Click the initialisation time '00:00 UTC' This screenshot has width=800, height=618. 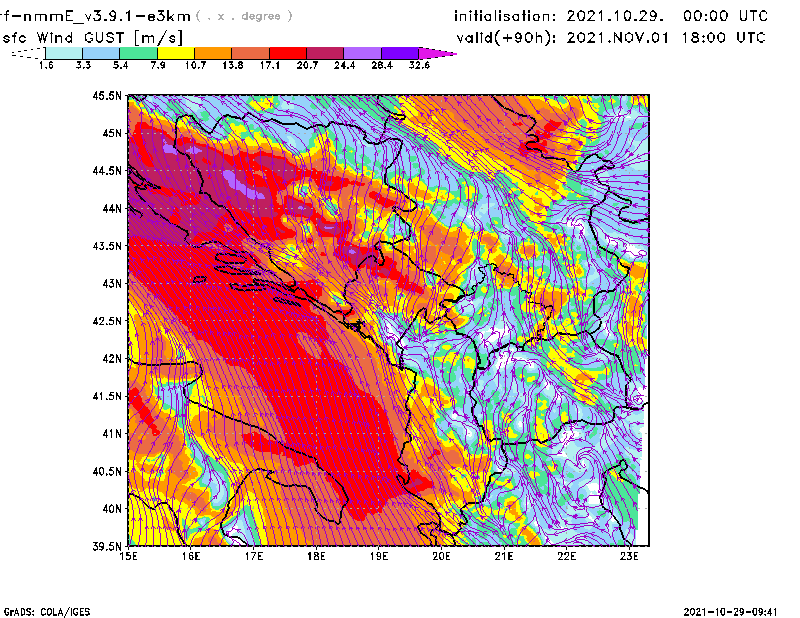click(725, 16)
